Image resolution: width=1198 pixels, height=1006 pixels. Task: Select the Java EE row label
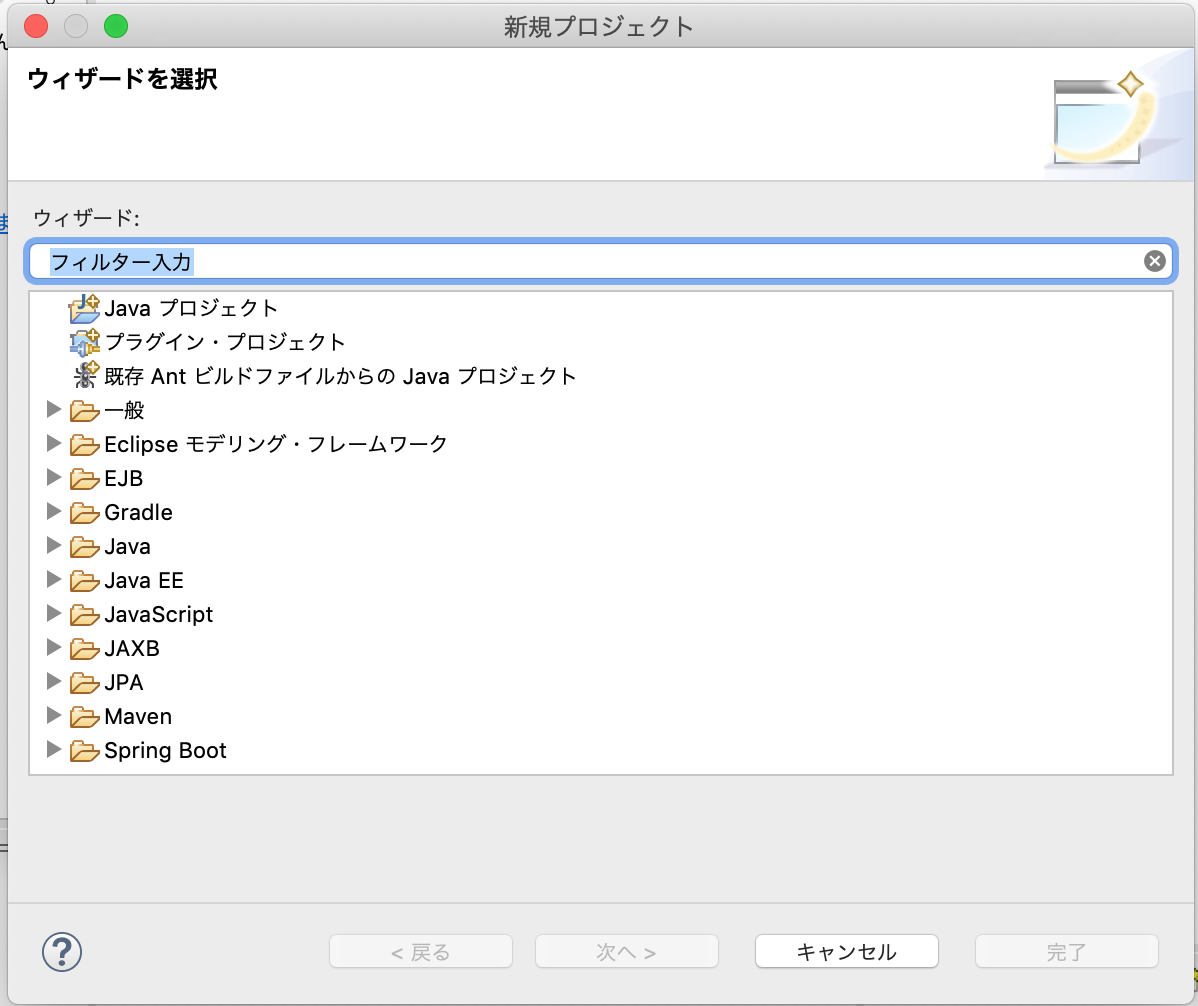click(144, 580)
